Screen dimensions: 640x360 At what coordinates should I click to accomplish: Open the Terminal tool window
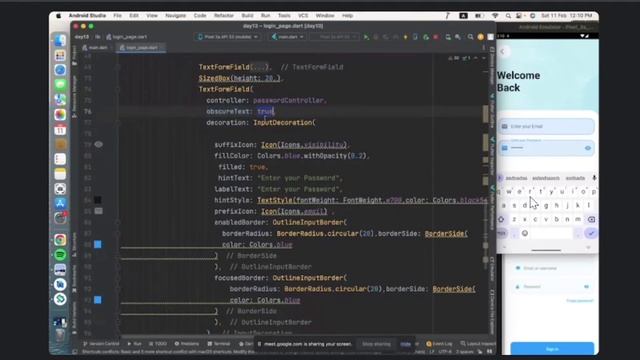pyautogui.click(x=219, y=344)
